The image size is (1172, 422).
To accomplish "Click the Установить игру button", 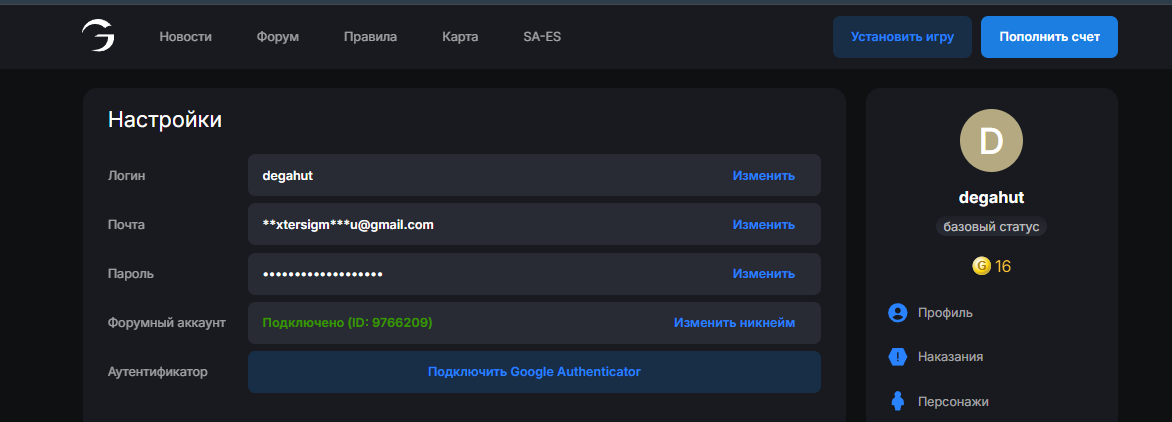I will [902, 37].
